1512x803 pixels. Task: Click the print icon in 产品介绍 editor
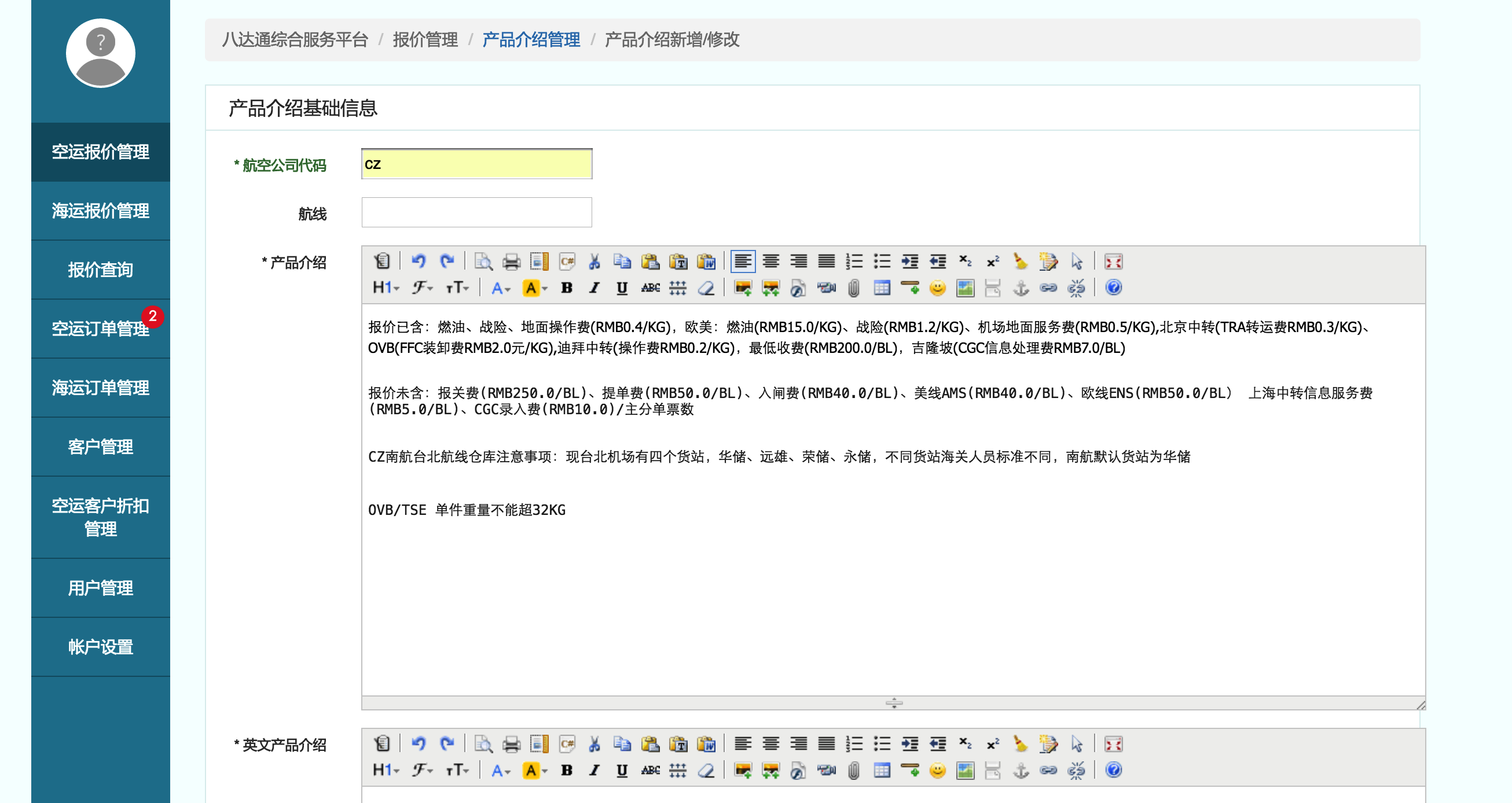pos(511,261)
